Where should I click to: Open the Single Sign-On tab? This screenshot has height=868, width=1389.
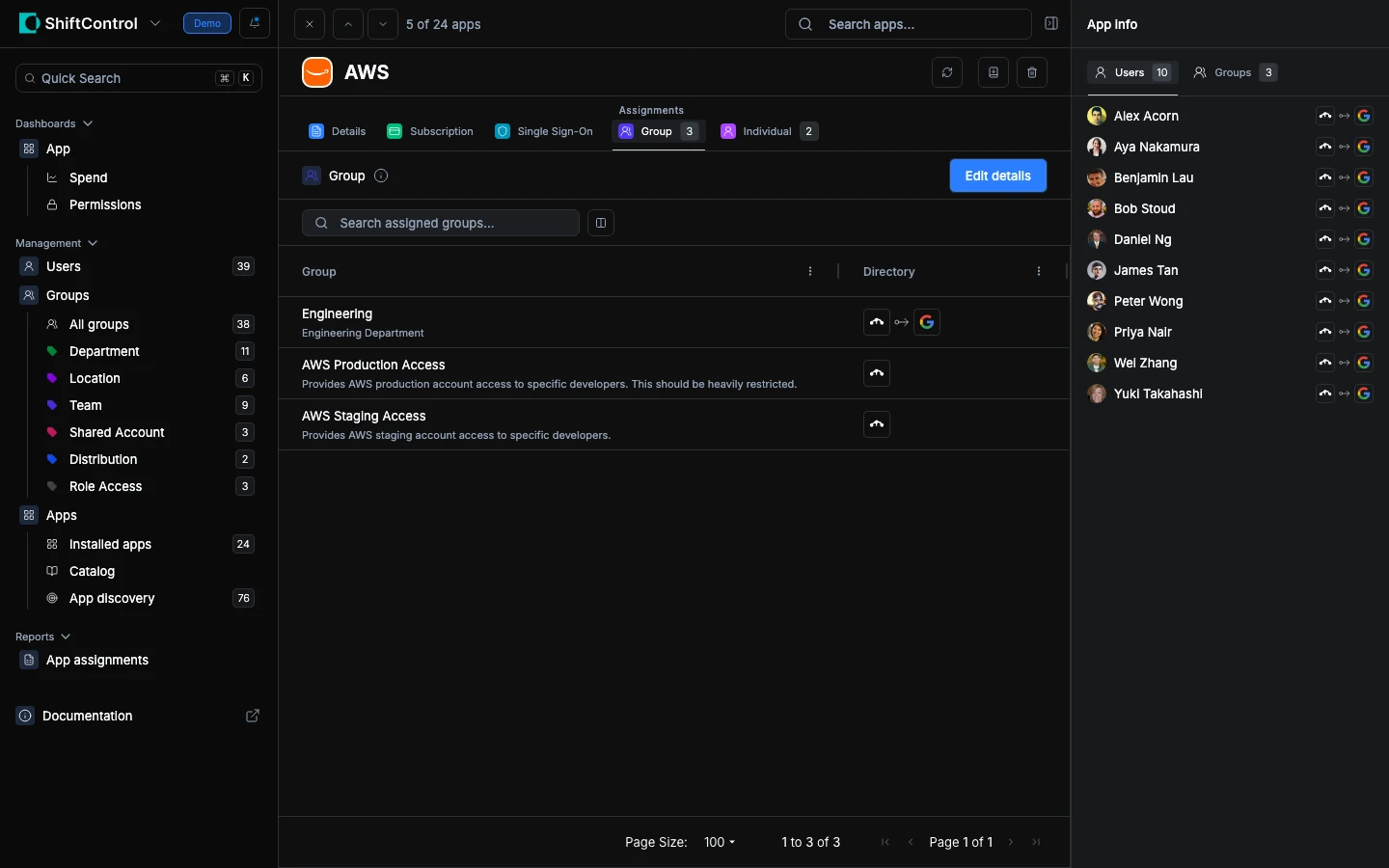click(544, 131)
